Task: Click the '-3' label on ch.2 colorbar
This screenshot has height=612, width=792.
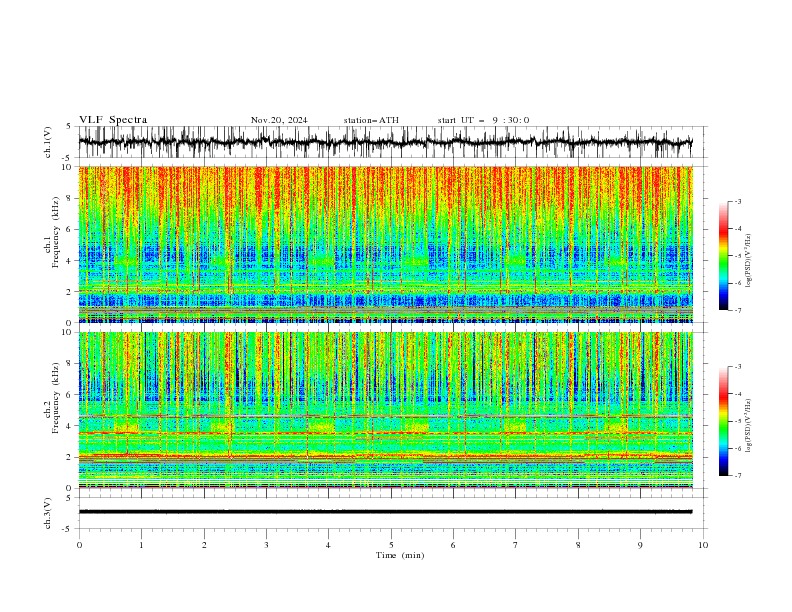Action: click(737, 367)
